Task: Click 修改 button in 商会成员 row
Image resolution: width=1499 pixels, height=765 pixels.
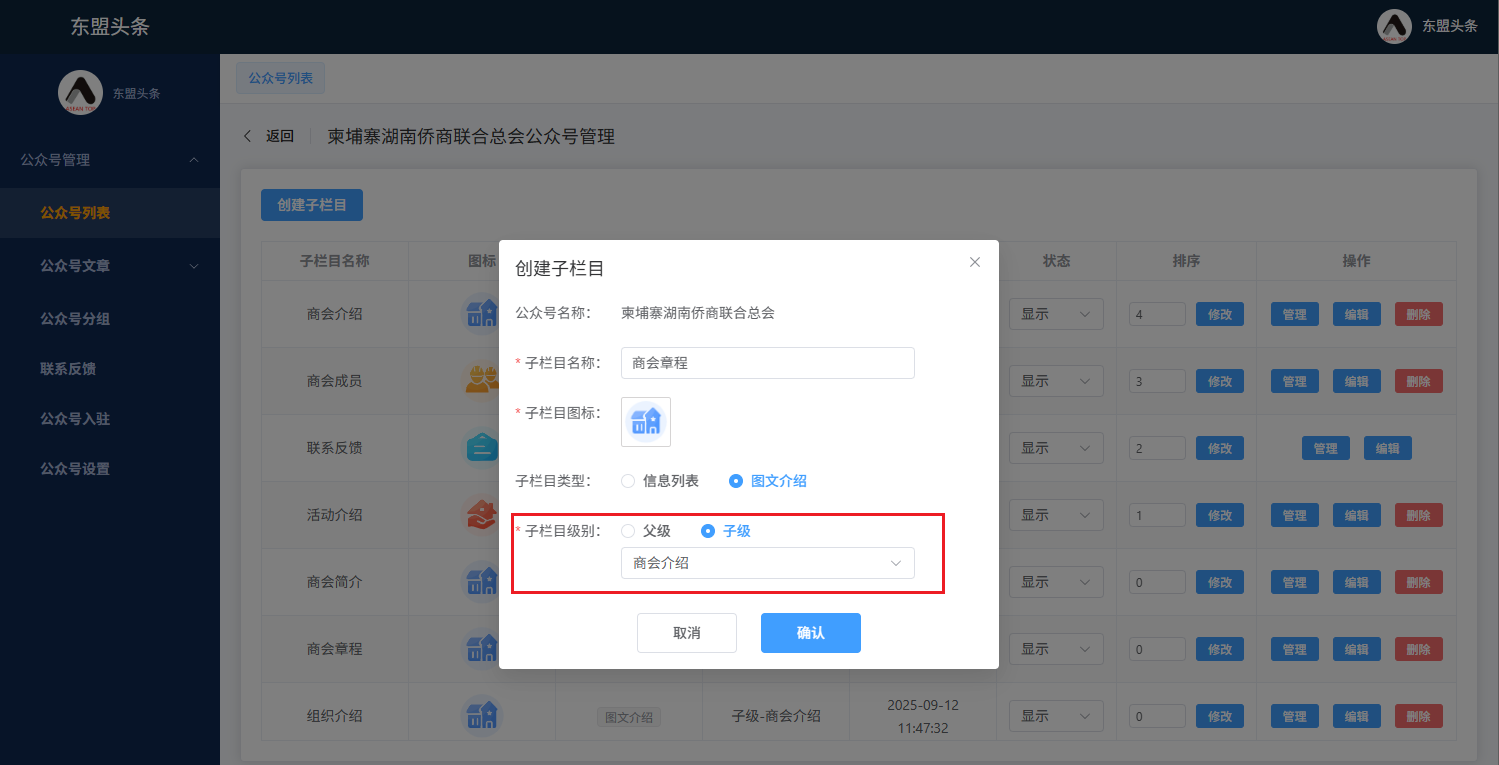Action: 1220,381
